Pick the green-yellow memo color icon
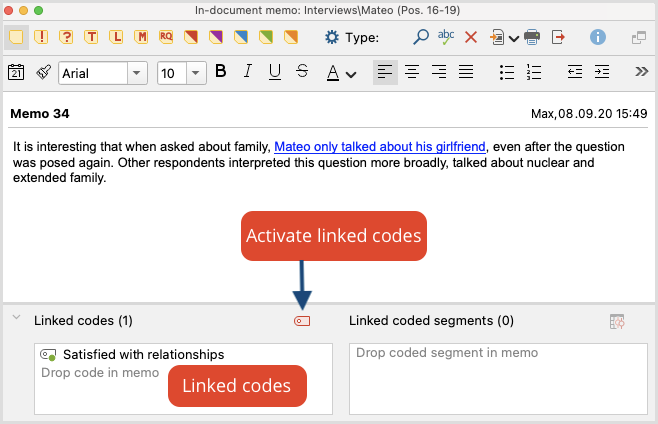 click(x=266, y=37)
